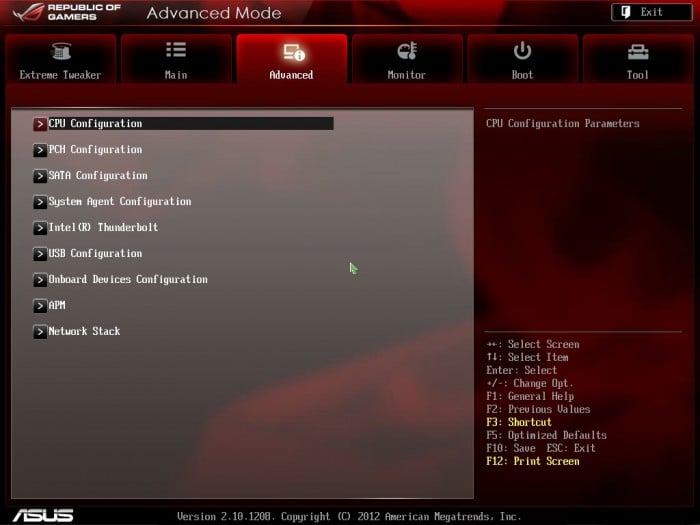Expand the PCH Configuration arrow

pyautogui.click(x=40, y=150)
